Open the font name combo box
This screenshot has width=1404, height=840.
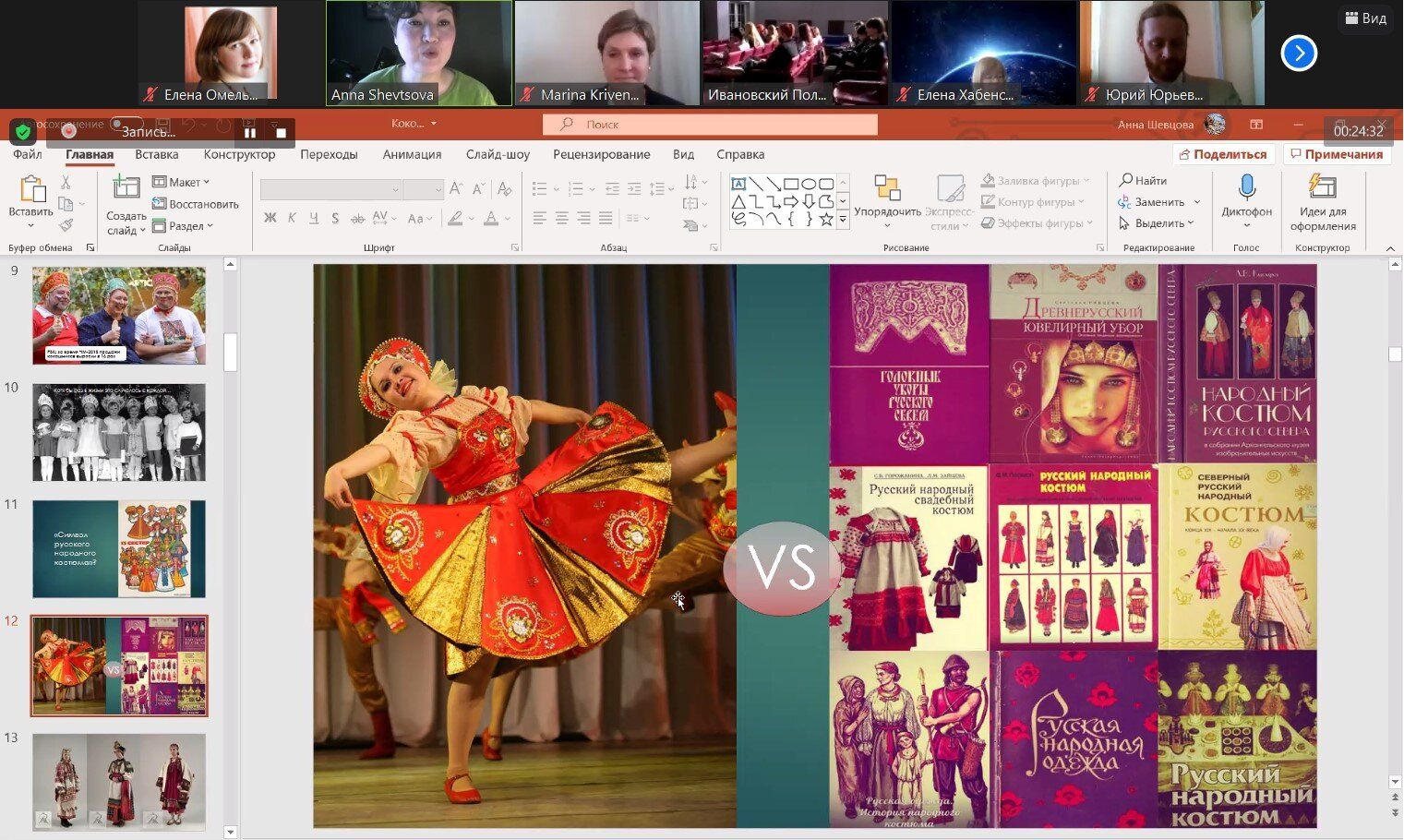(330, 189)
